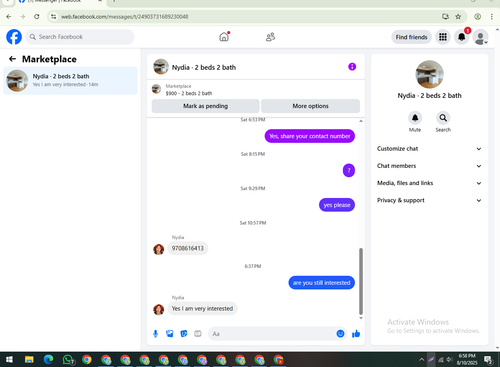This screenshot has width=500, height=367.
Task: Expand Media, files and links section
Action: 429,183
